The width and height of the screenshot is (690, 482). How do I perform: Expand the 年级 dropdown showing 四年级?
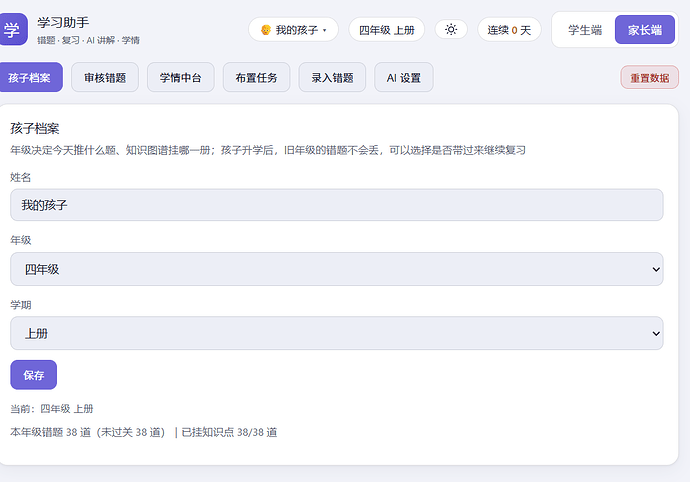[x=337, y=269]
